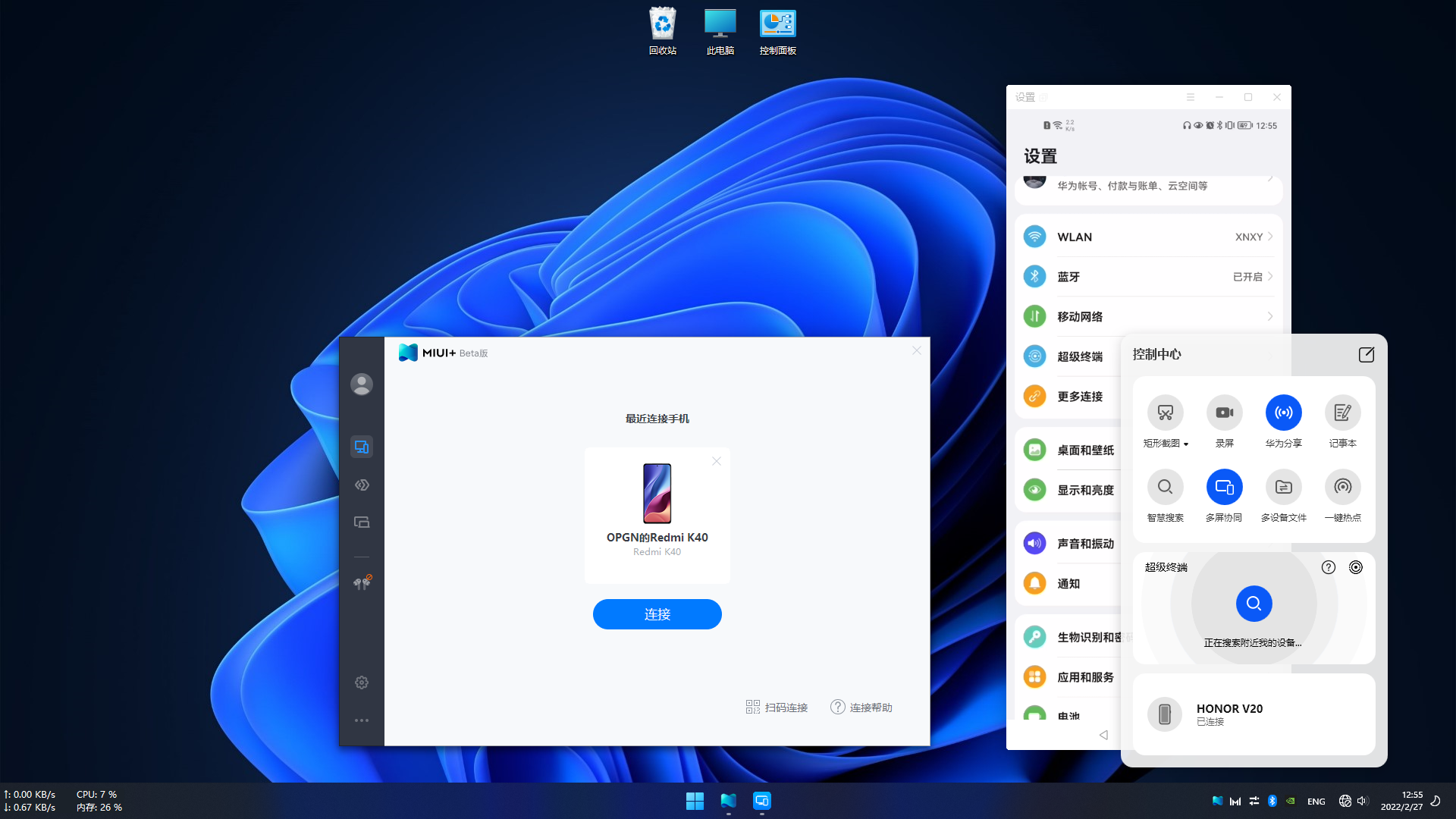Select the OPGN的Redmi K40 phone thumbnail
This screenshot has height=819, width=1456.
click(657, 494)
